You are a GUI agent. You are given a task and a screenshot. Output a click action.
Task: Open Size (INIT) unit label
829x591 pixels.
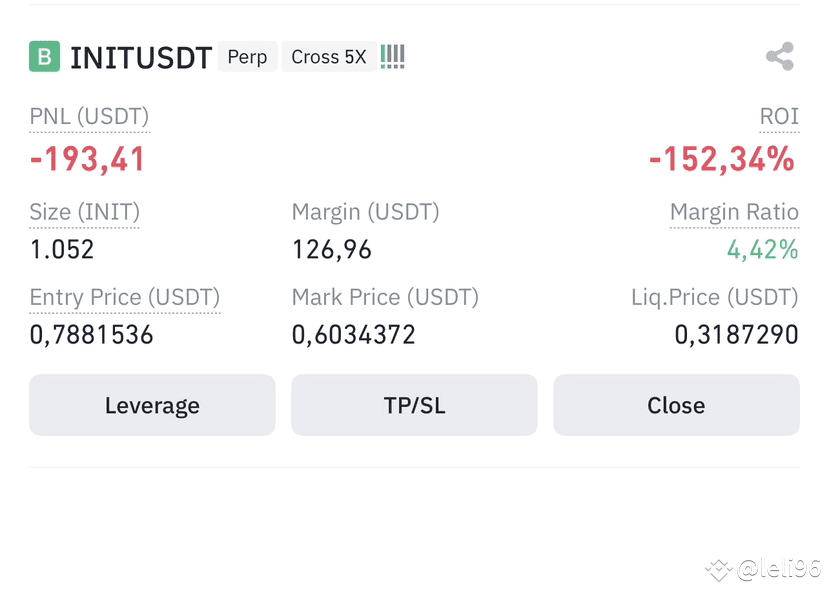click(85, 213)
